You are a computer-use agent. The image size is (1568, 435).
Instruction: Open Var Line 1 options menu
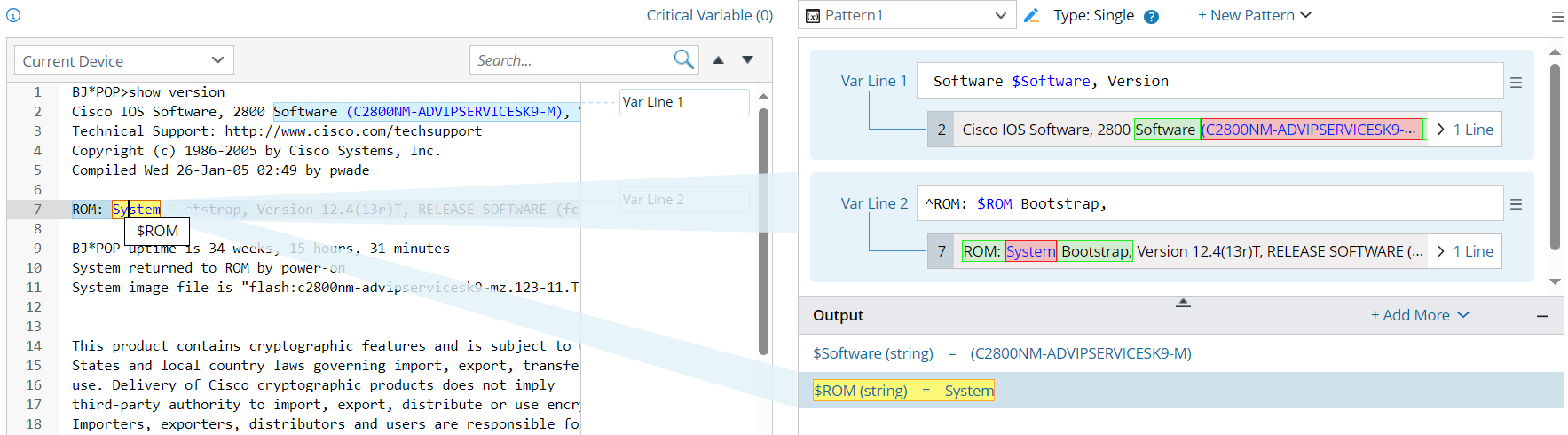coord(1517,82)
